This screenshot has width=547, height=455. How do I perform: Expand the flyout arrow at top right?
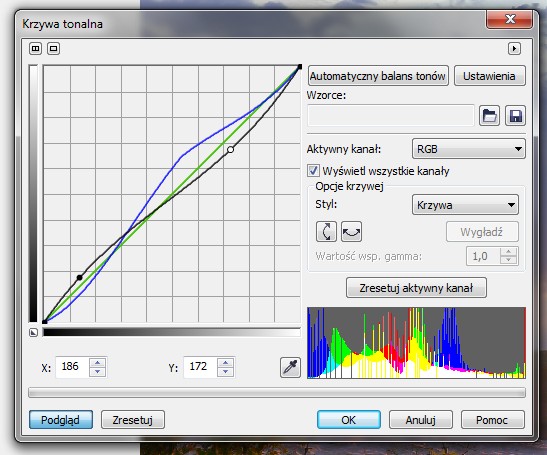[x=514, y=49]
